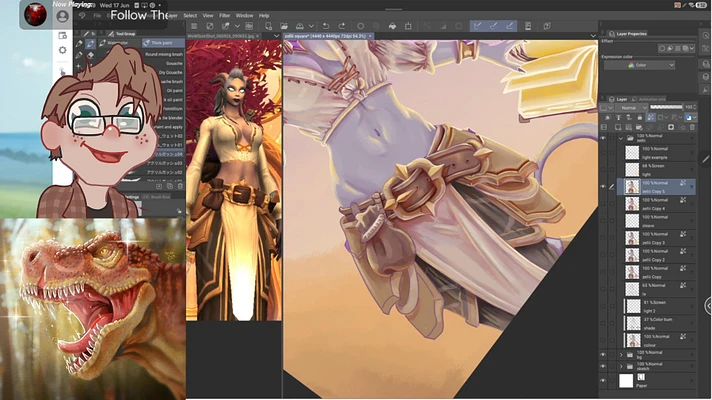Select the Thick paint sub tool group
This screenshot has height=400, width=712.
(163, 43)
